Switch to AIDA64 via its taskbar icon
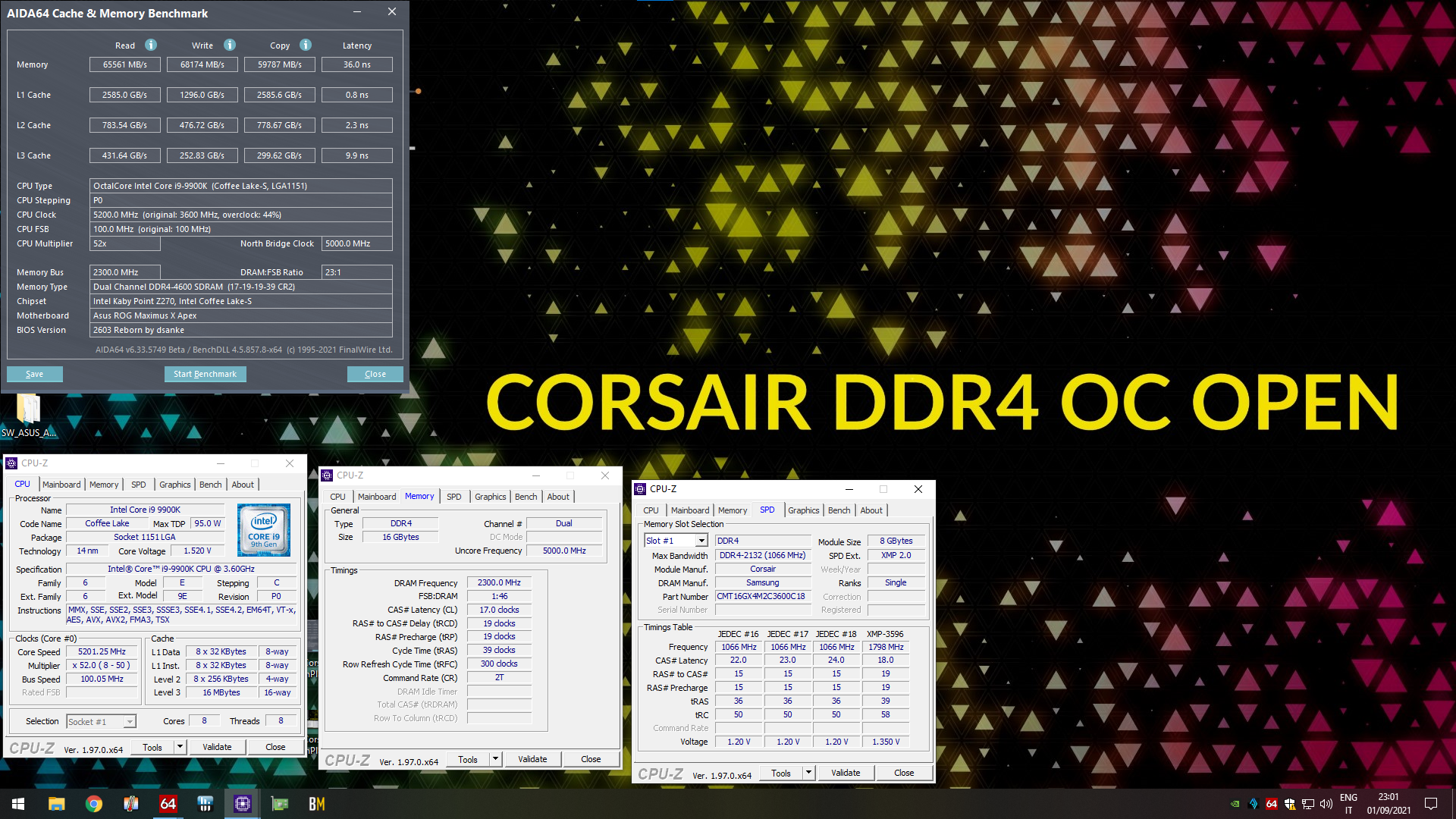The image size is (1456, 819). click(x=168, y=804)
